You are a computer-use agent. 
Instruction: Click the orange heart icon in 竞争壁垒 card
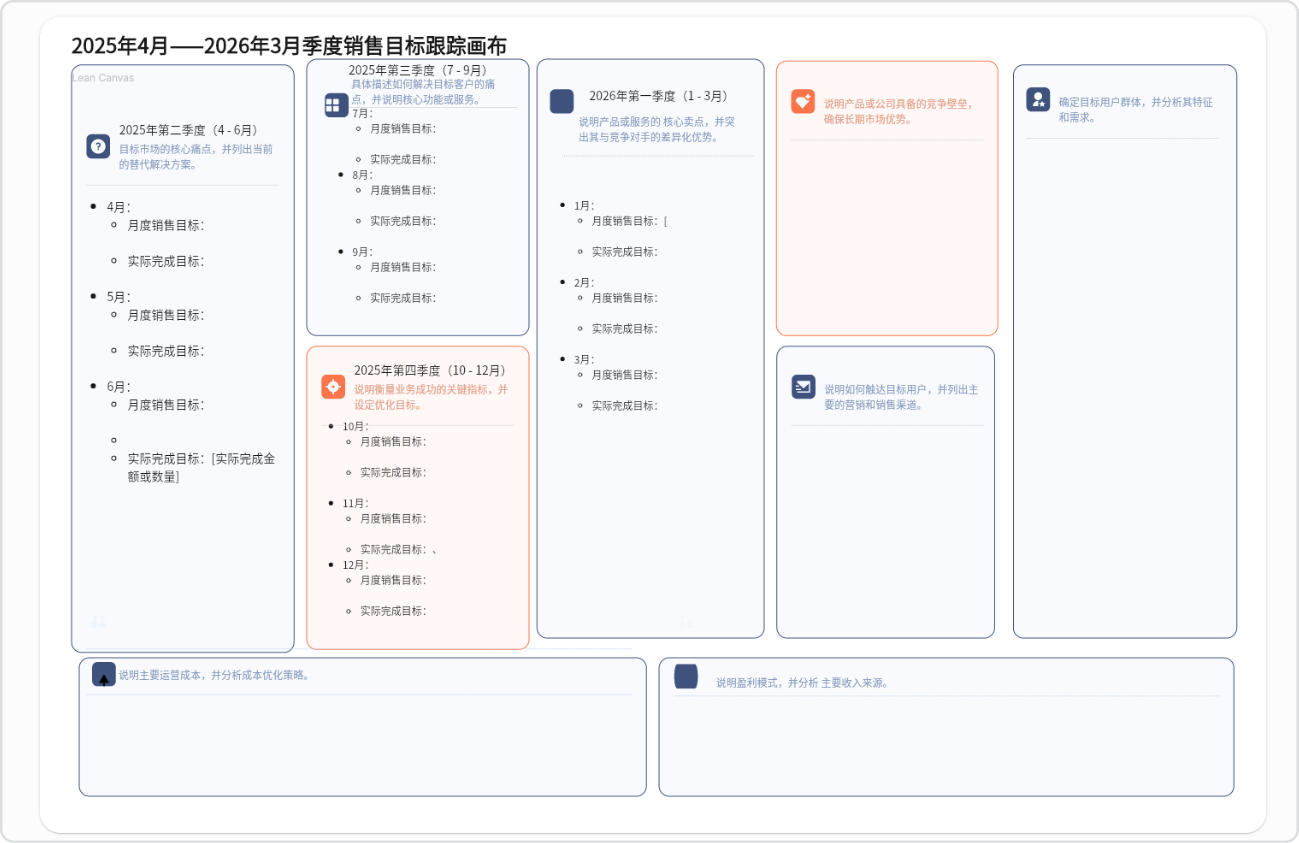[x=803, y=101]
